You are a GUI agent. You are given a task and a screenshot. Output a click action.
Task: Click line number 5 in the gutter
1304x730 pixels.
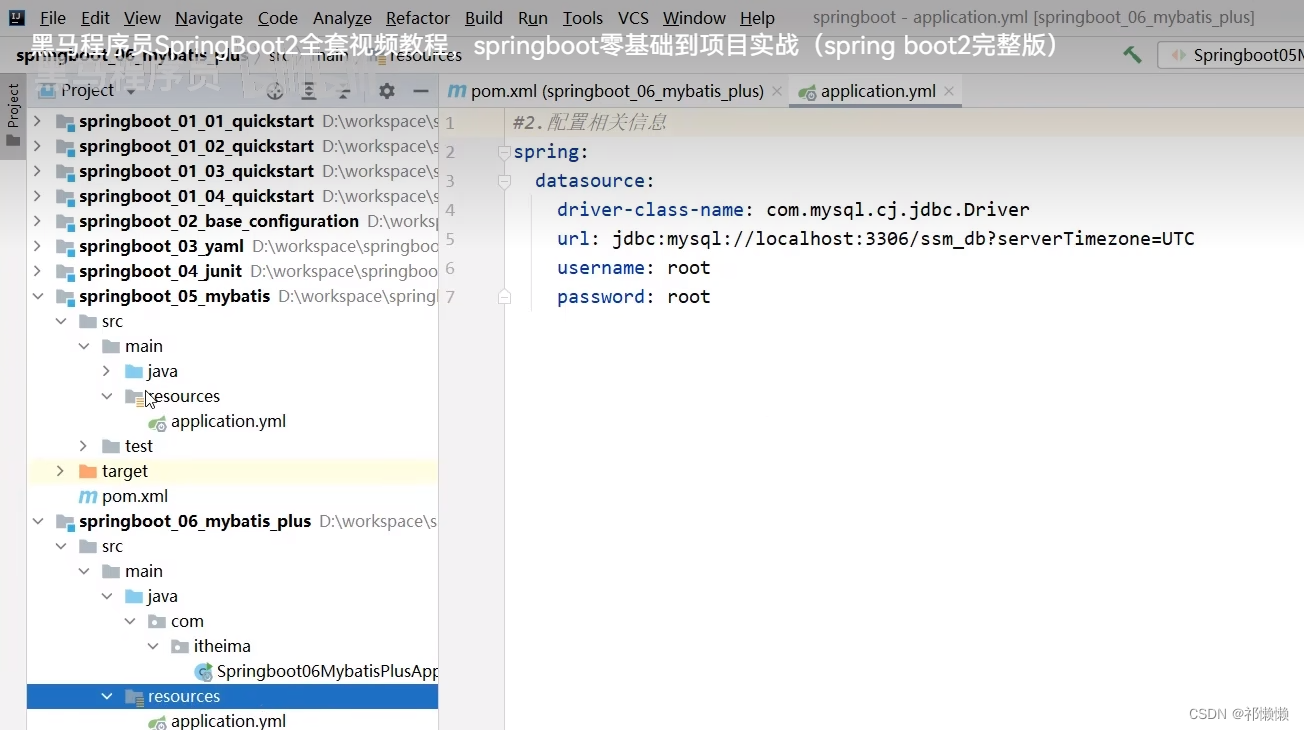pos(450,238)
